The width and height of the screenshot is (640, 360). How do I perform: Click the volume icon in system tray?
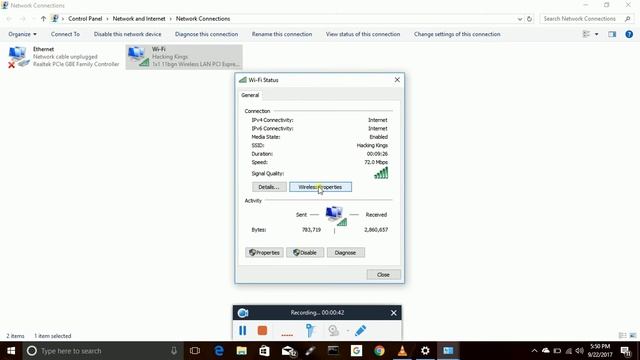pos(580,351)
